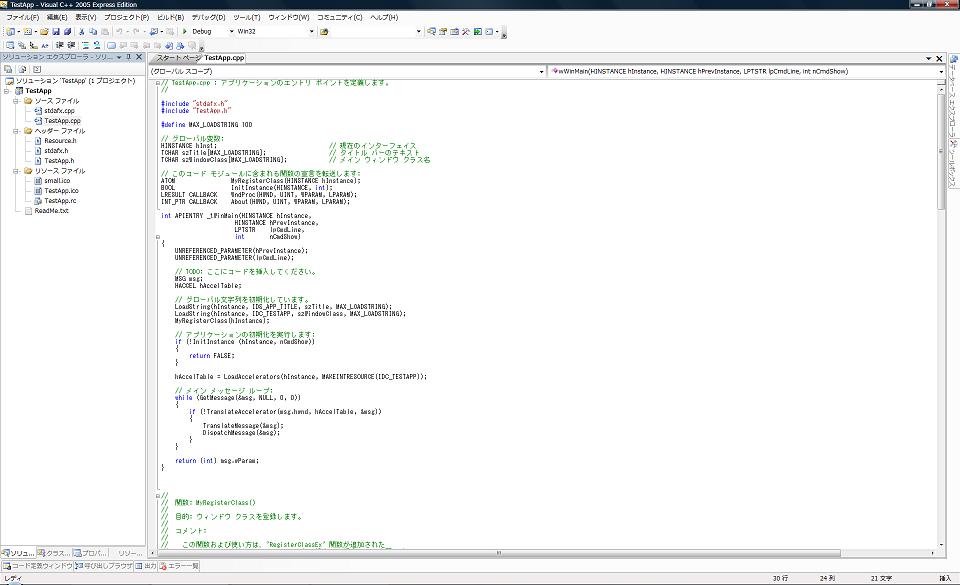Open the Win32 platform dropdown
The image size is (960, 585).
pyautogui.click(x=312, y=31)
